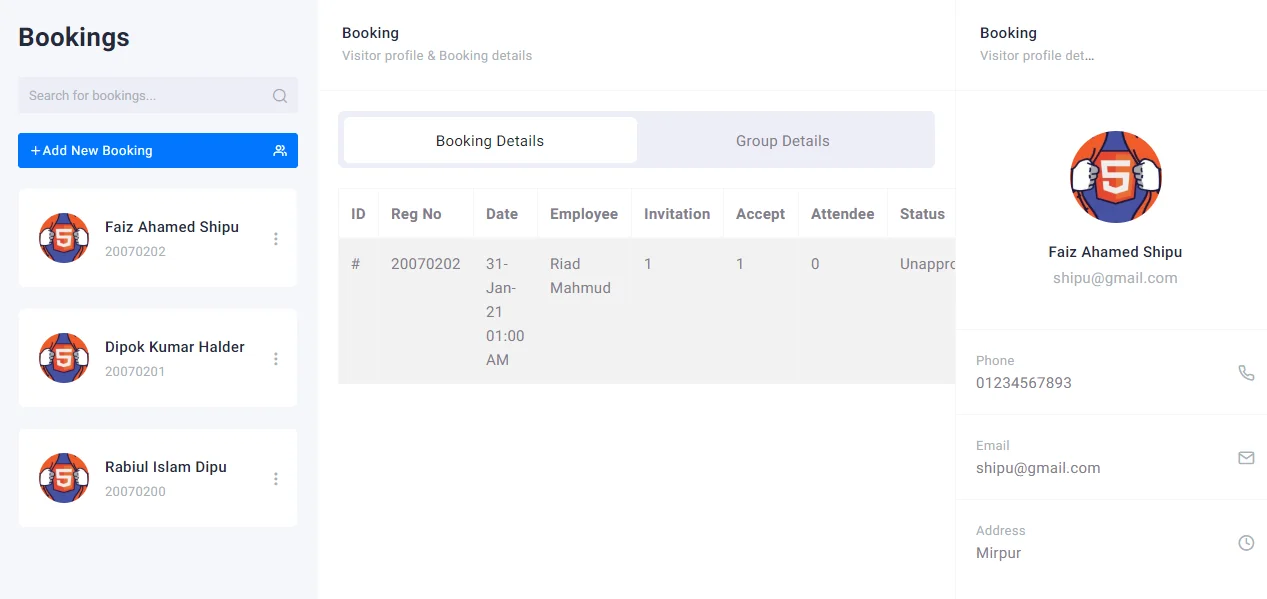Screen dimensions: 1267x599
Task: Click the phone icon beside 01234567893
Action: [x=1246, y=372]
